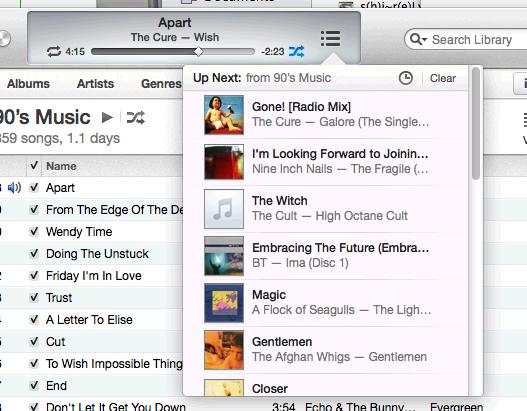Image resolution: width=527 pixels, height=411 pixels.
Task: Click the Gone! [Radio Mix] album artwork
Action: (224, 115)
